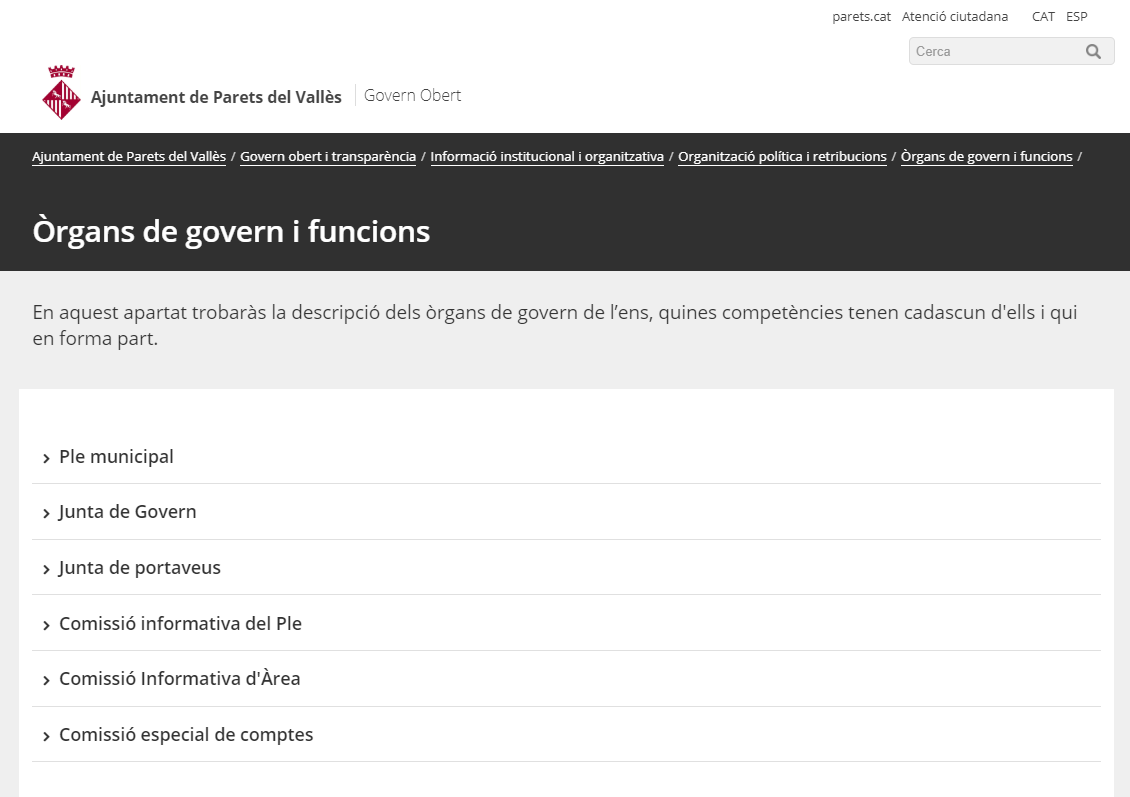Click inside the Cerca search field
This screenshot has width=1130, height=797.
pyautogui.click(x=995, y=51)
